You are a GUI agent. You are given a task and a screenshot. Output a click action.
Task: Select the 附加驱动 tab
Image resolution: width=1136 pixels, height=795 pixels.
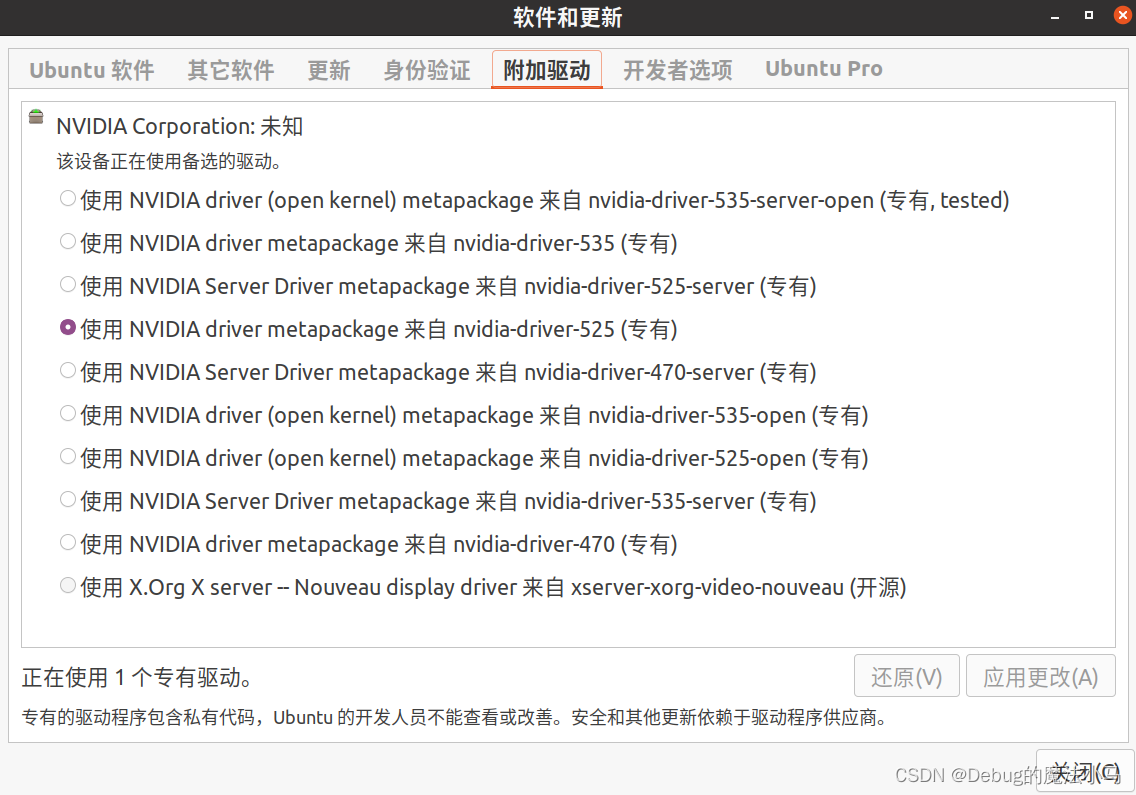tap(547, 70)
